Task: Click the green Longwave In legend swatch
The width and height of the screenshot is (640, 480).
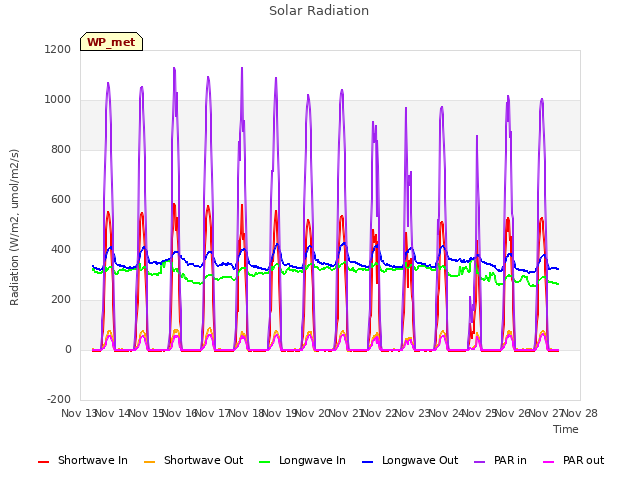Action: pyautogui.click(x=264, y=462)
